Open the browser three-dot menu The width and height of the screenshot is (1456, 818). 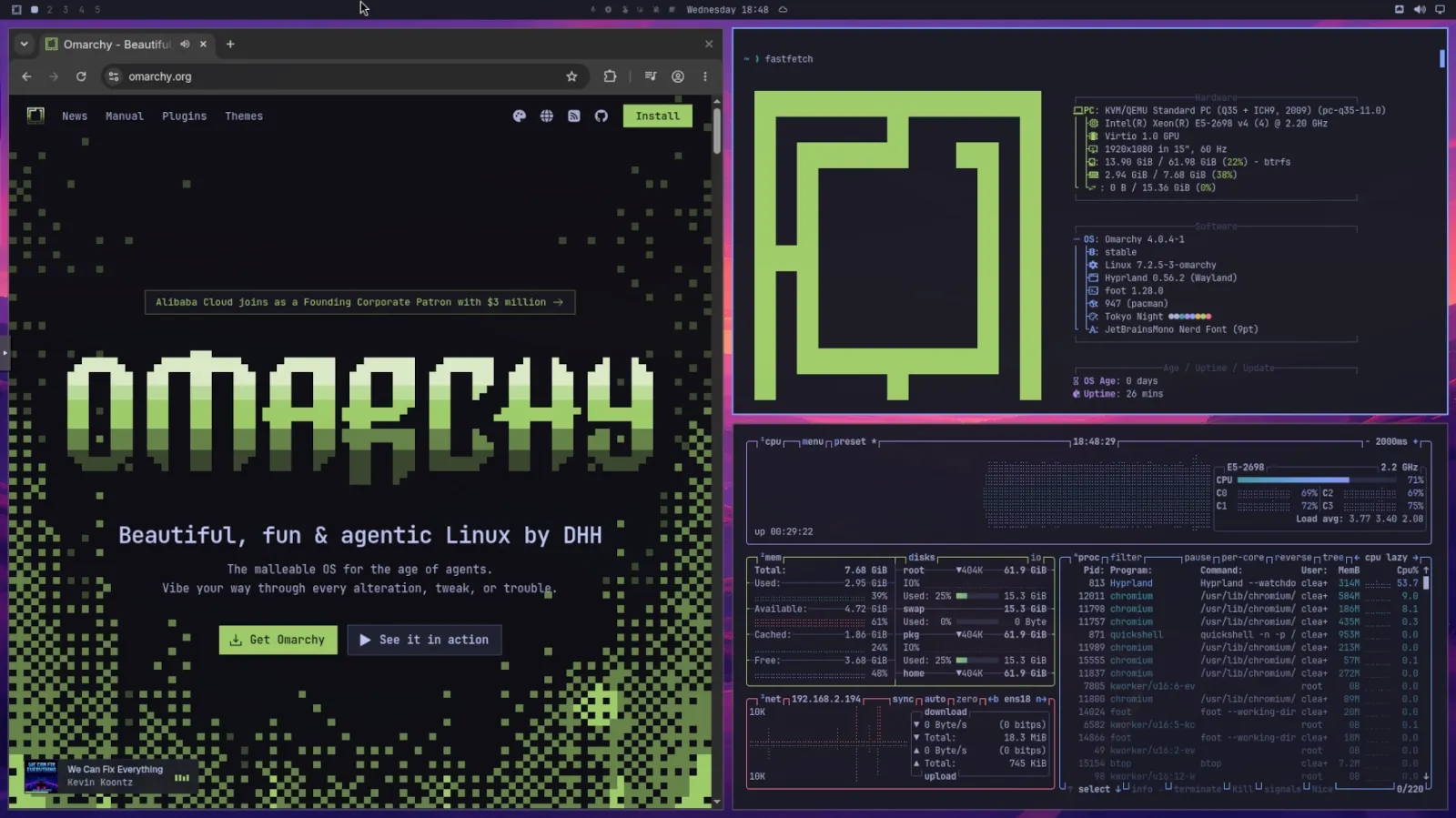point(705,76)
